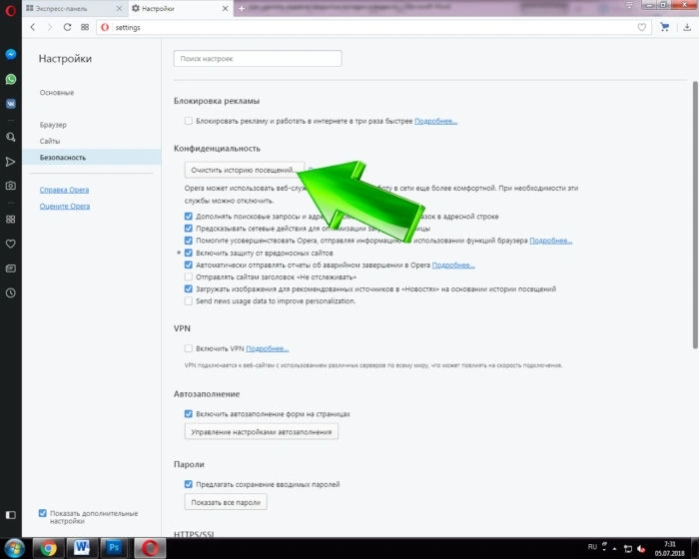Image resolution: width=699 pixels, height=559 pixels.
Task: Click Показать все пароли button
Action: 226,502
